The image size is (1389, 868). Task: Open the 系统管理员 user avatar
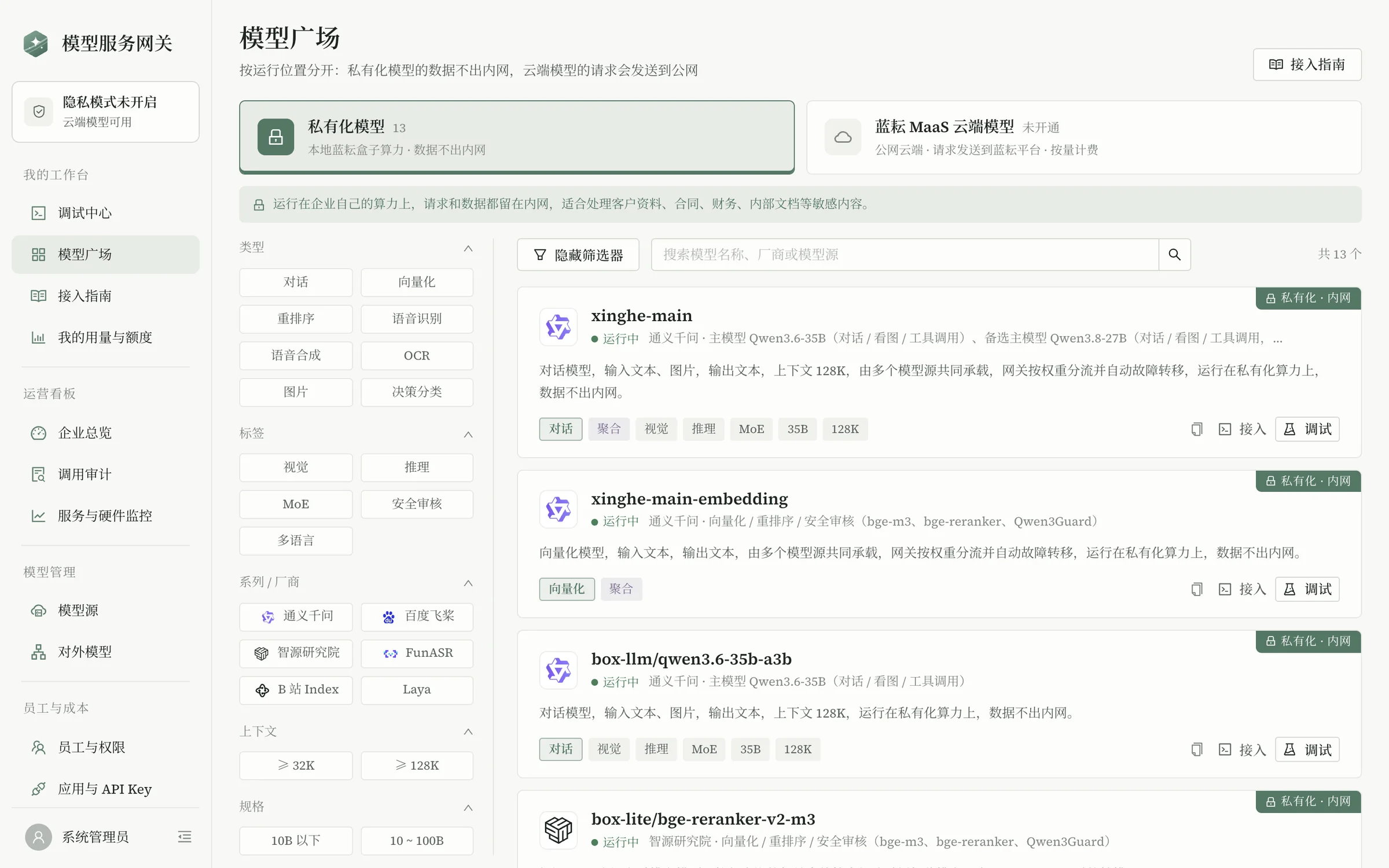pos(39,837)
